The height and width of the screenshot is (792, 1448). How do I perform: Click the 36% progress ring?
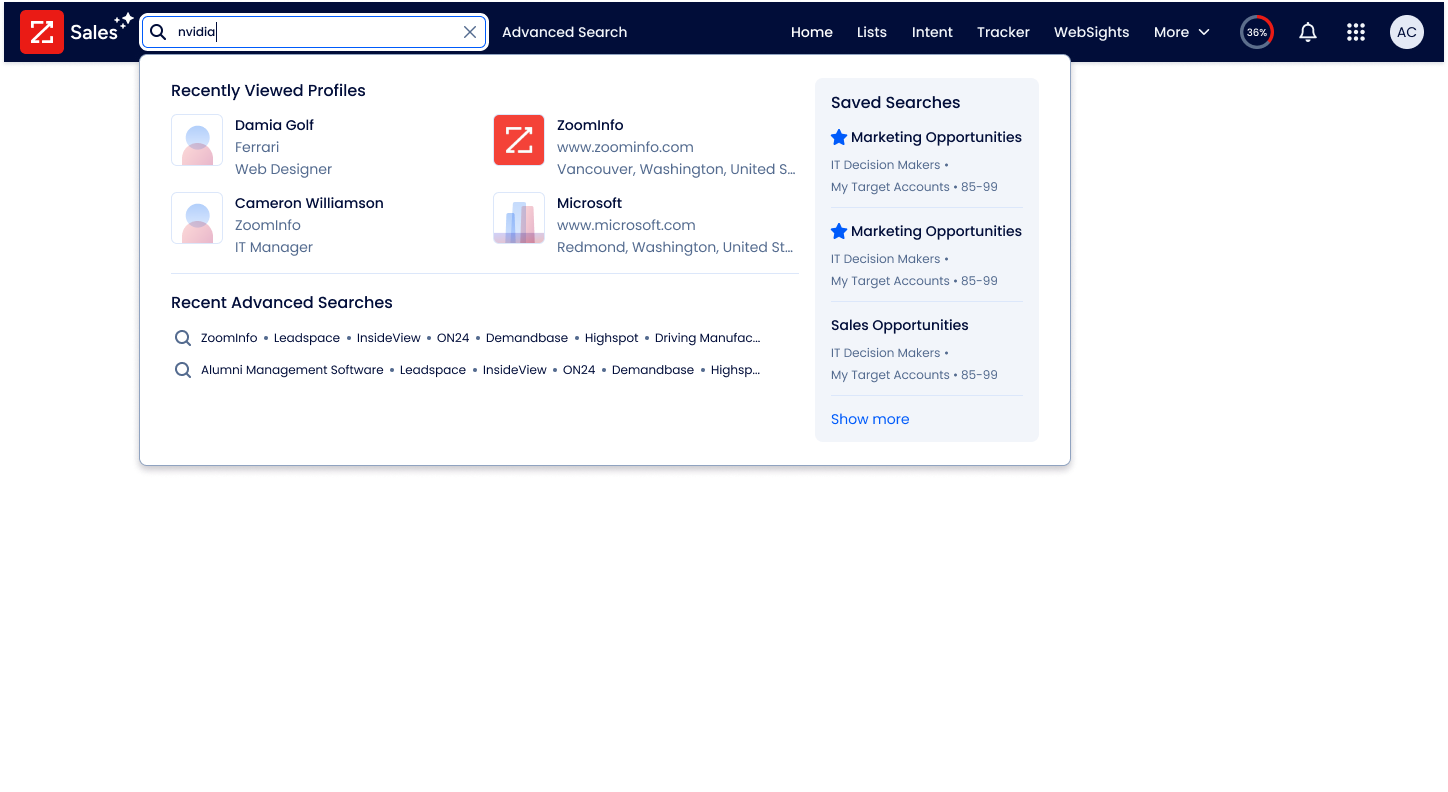[1257, 32]
